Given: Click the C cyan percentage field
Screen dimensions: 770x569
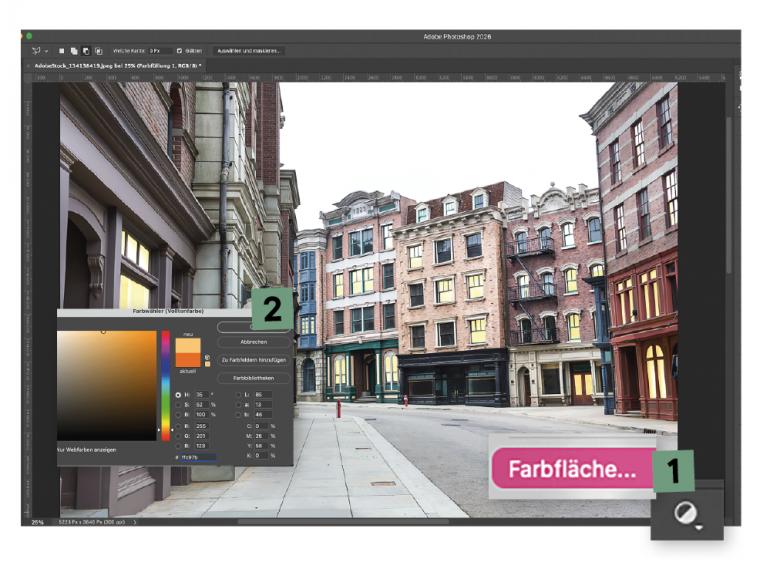Looking at the screenshot, I should pos(261,426).
